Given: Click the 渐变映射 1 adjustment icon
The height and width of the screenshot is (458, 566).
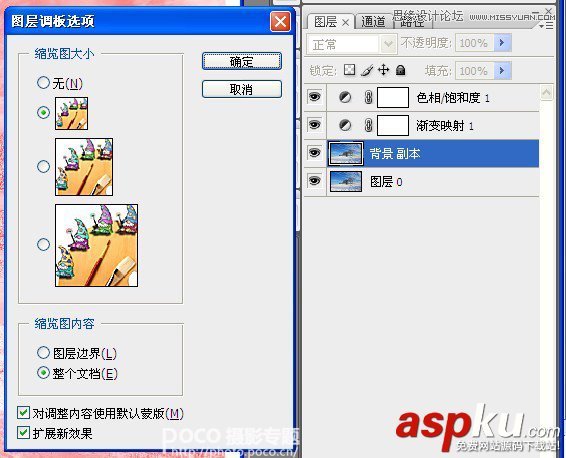Looking at the screenshot, I should pyautogui.click(x=345, y=125).
